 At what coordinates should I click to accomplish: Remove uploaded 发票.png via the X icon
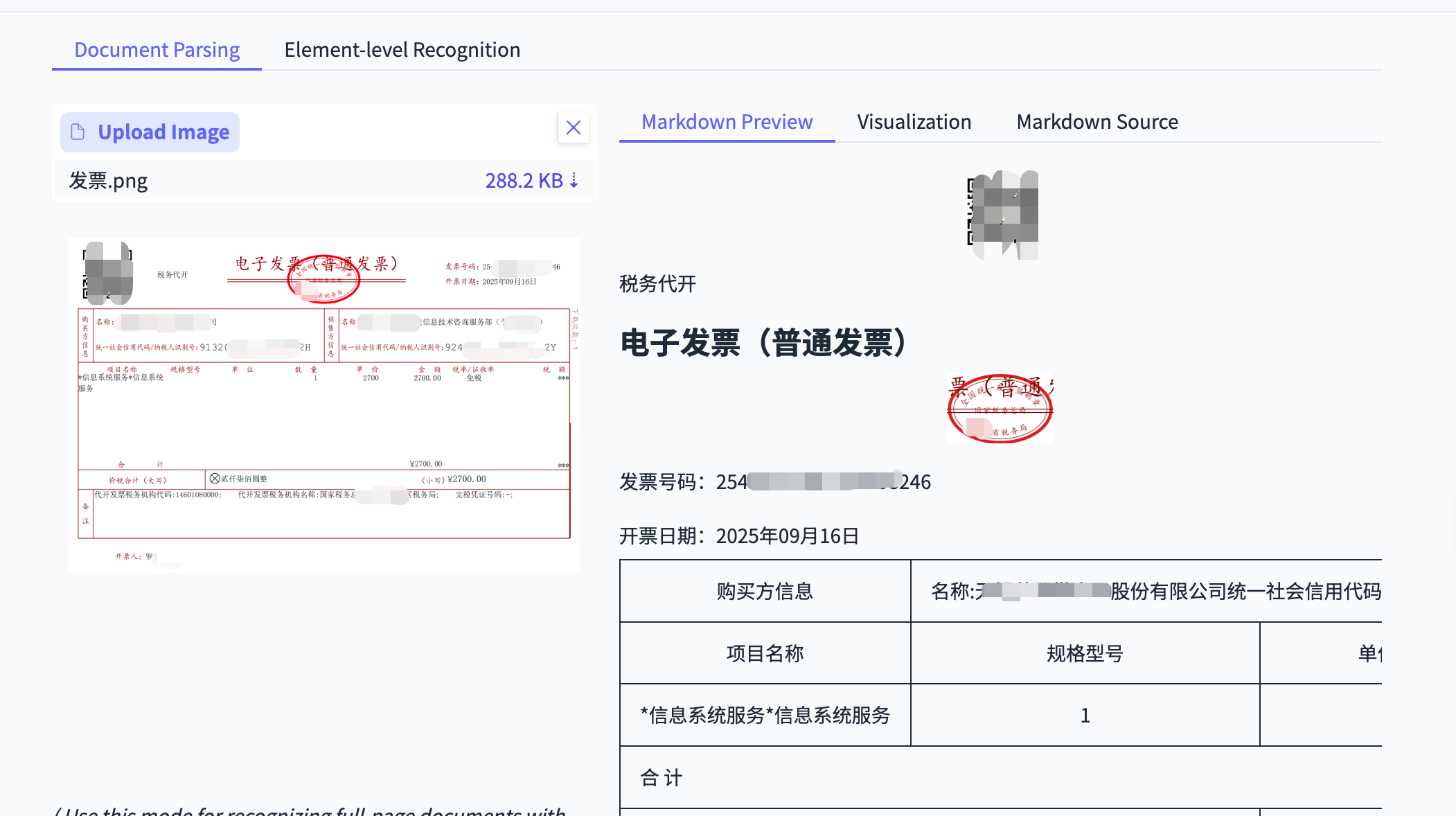tap(573, 128)
